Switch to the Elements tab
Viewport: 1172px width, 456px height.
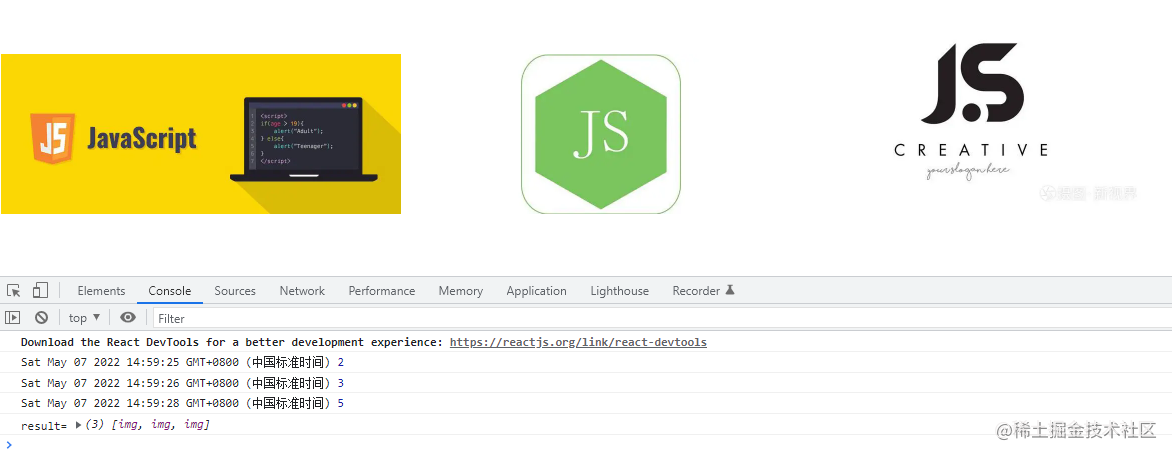coord(101,291)
